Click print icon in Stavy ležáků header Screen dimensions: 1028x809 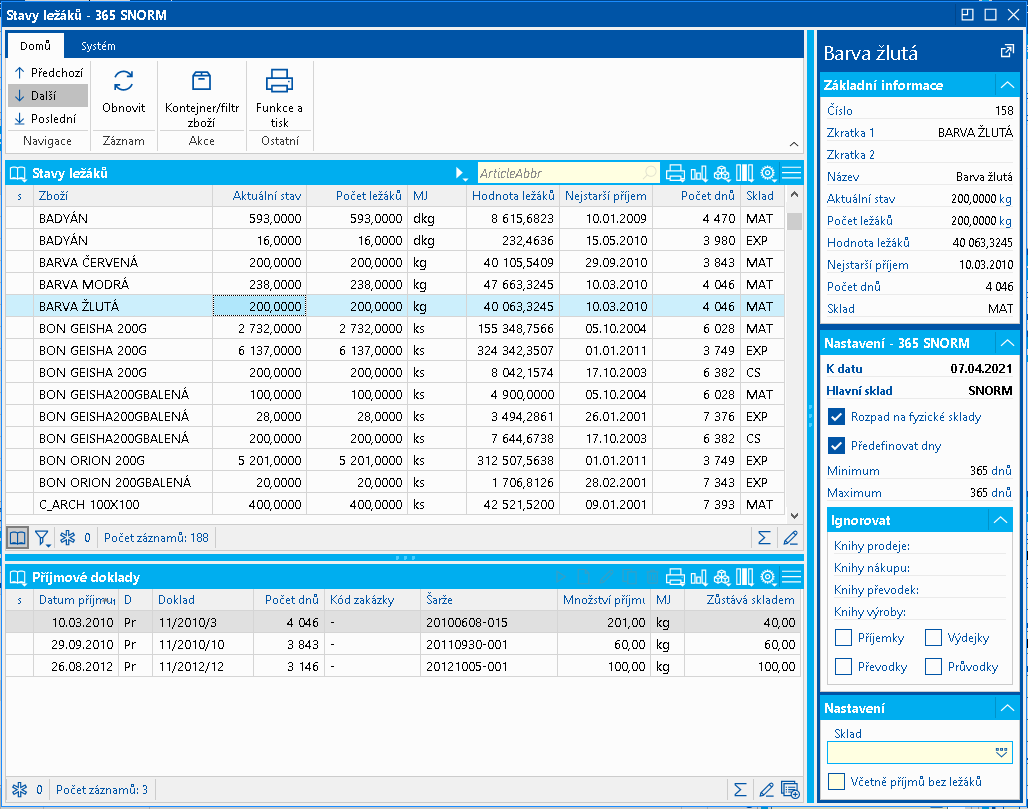point(675,173)
